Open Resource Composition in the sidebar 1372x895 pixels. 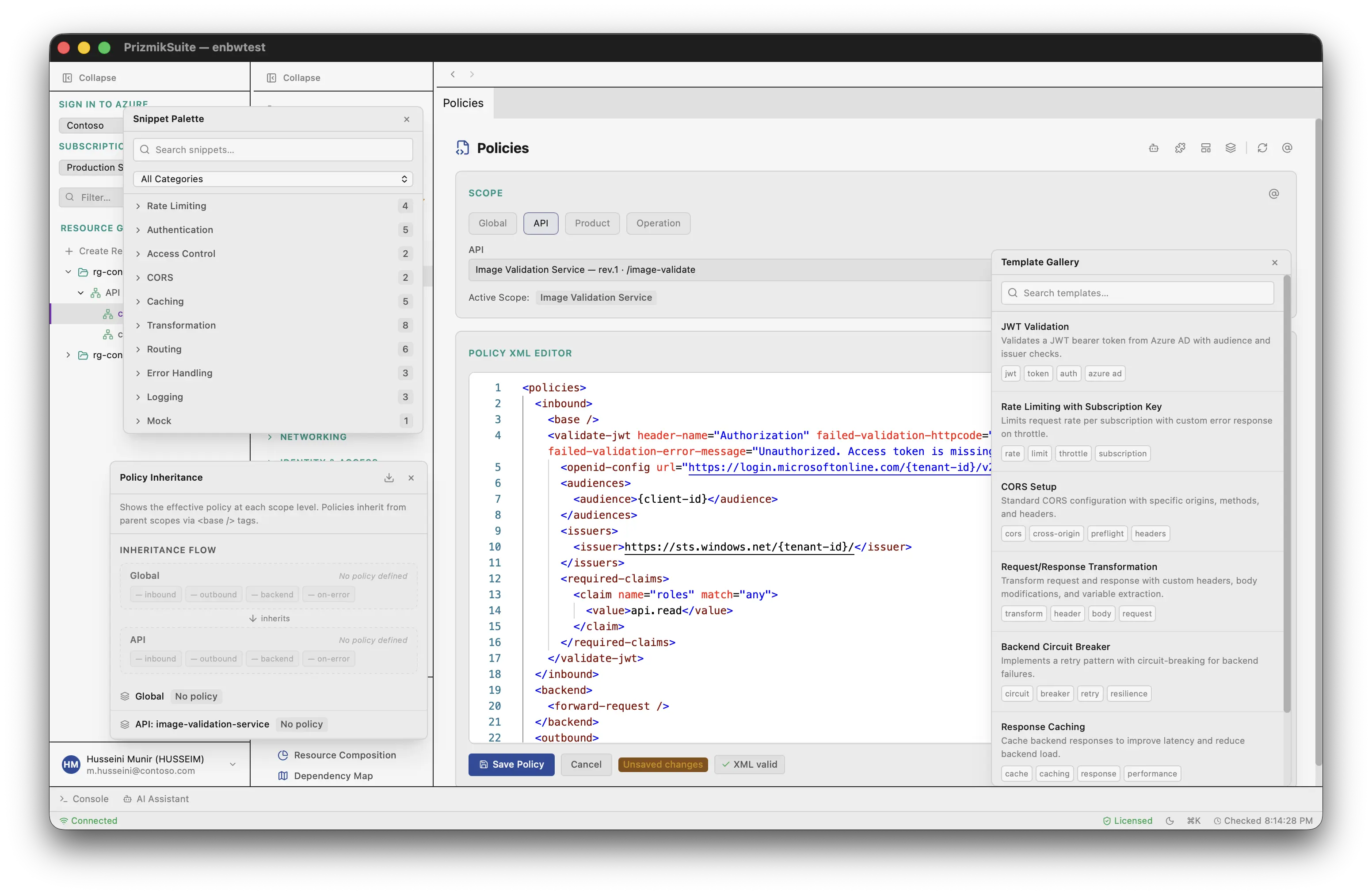click(337, 755)
